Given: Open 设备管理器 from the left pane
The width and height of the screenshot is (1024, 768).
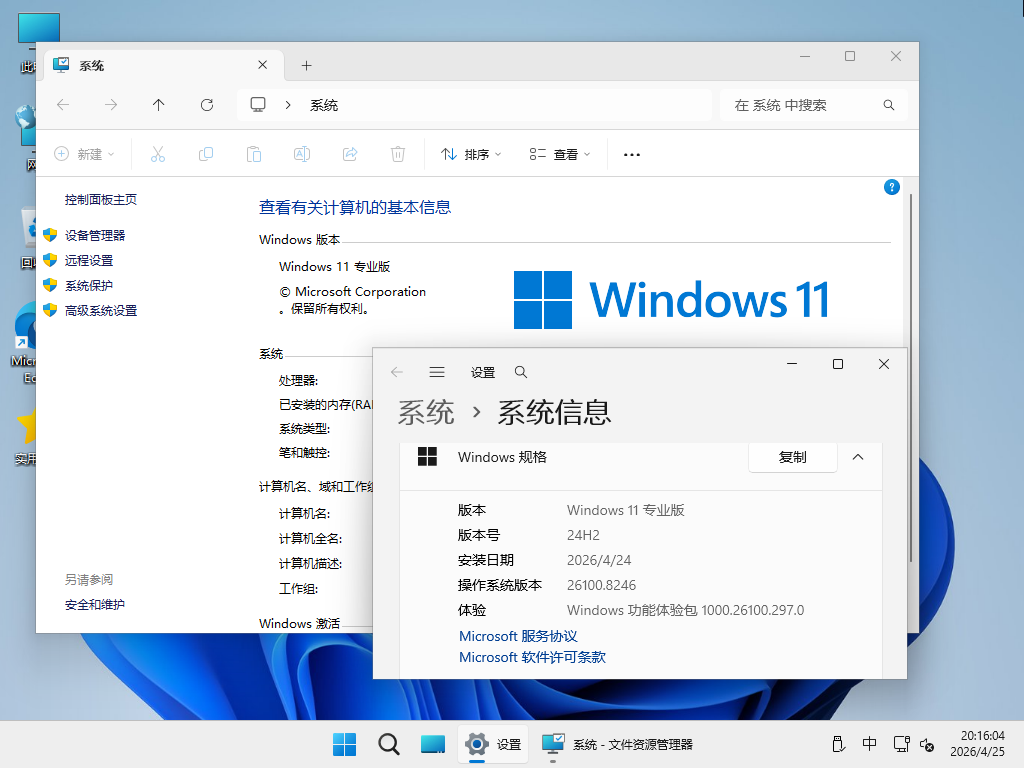Looking at the screenshot, I should click(95, 235).
